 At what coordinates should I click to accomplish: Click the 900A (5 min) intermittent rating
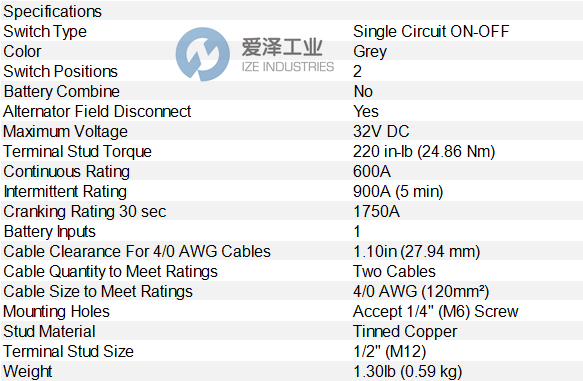coord(398,192)
